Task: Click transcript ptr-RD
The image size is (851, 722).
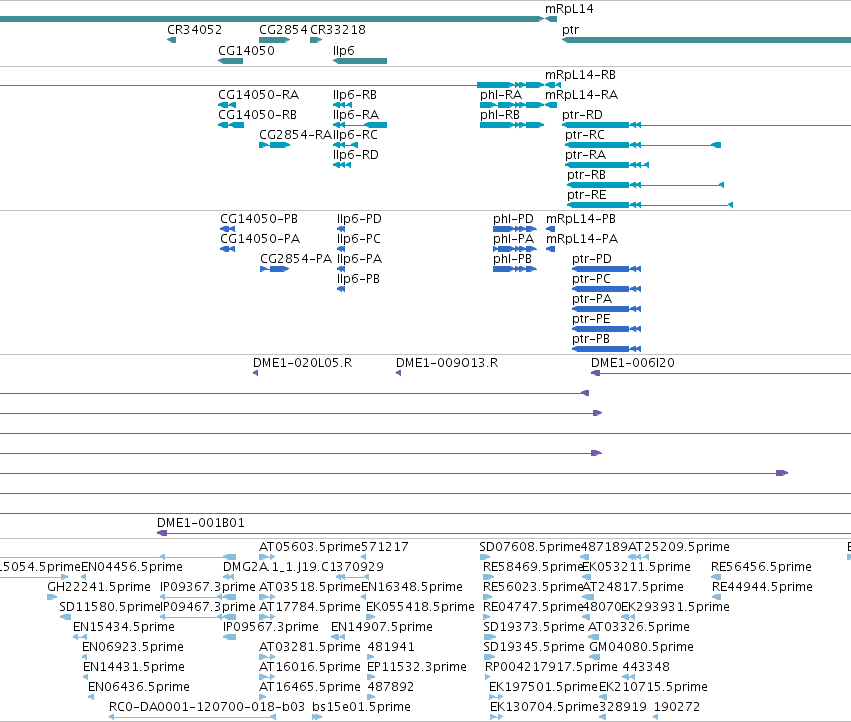Action: point(706,125)
